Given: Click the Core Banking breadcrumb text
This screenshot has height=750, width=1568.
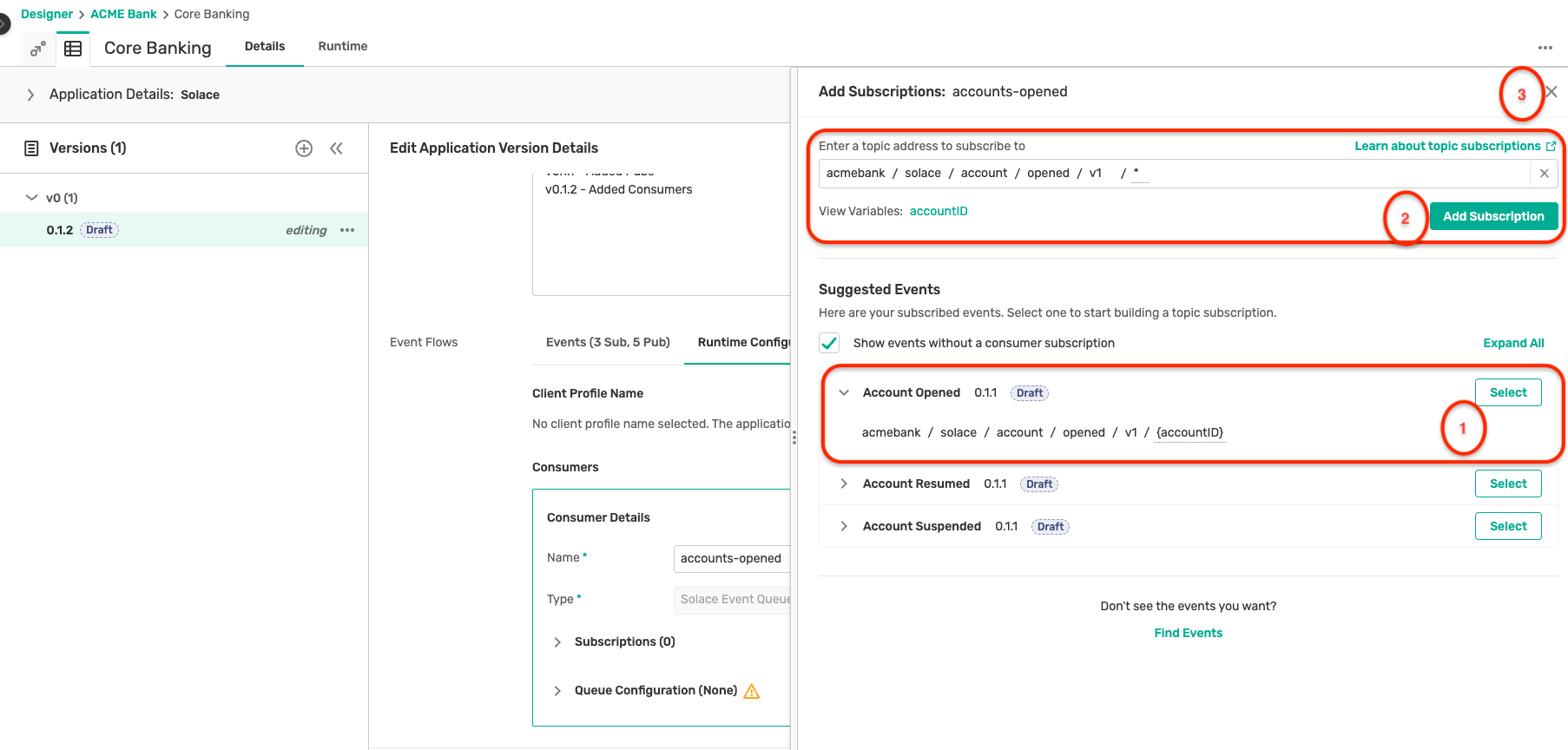Looking at the screenshot, I should (x=212, y=14).
